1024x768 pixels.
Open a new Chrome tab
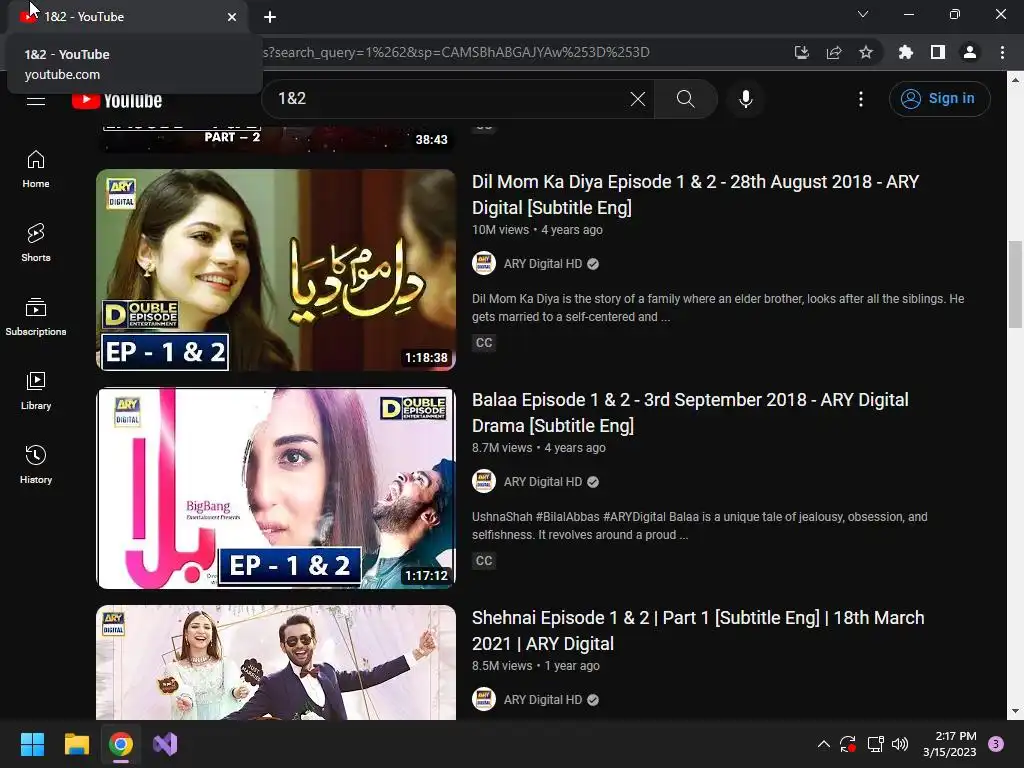270,17
